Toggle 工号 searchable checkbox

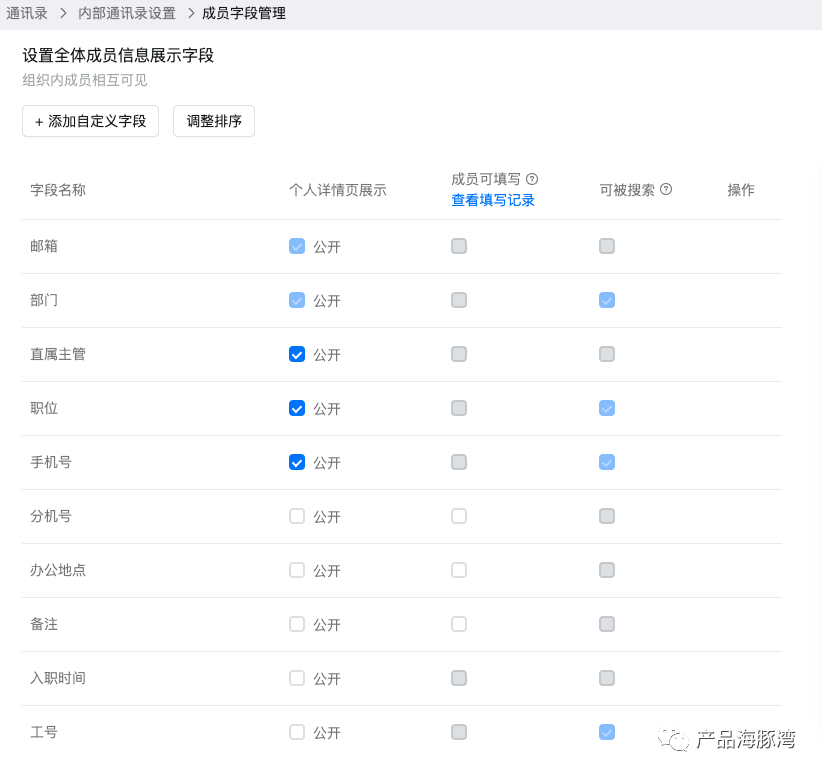(607, 732)
